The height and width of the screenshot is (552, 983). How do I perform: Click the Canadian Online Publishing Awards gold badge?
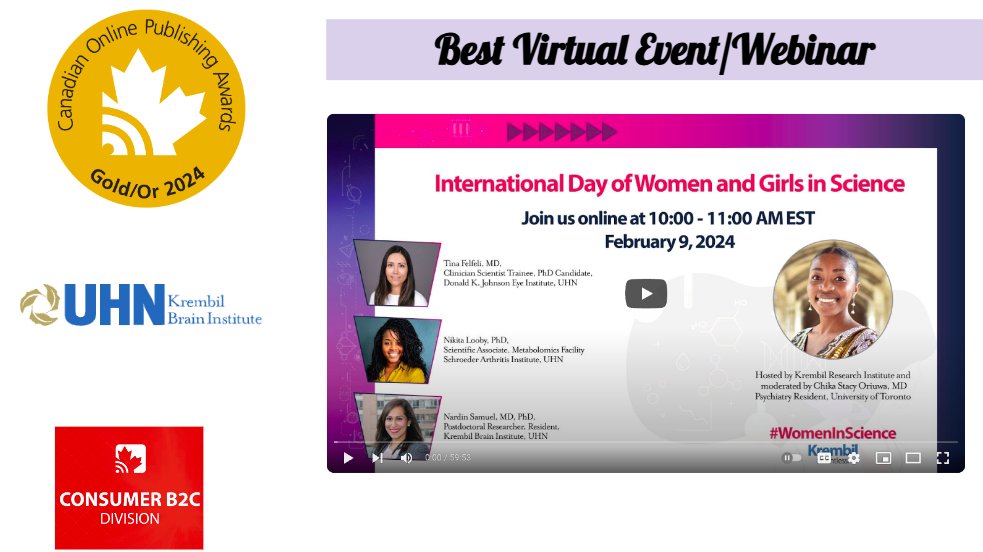click(146, 108)
